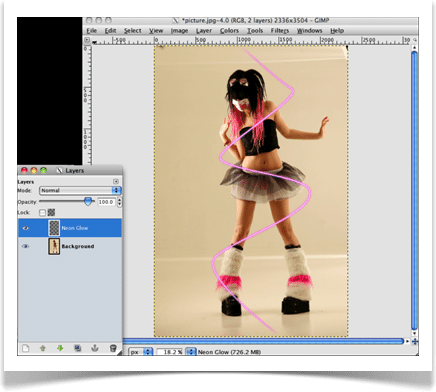This screenshot has width=436, height=392.
Task: Click the horizontal scrollbar below the canvas
Action: tap(263, 341)
